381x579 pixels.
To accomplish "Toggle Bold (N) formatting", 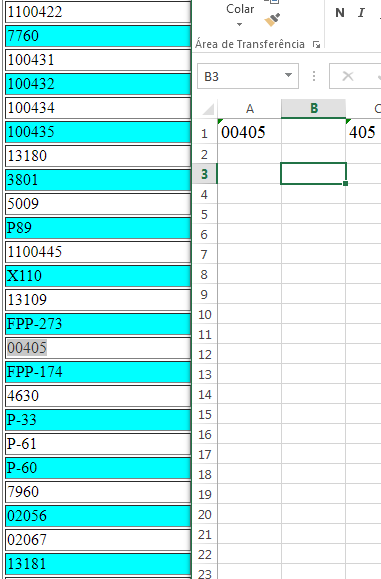I will click(x=340, y=13).
